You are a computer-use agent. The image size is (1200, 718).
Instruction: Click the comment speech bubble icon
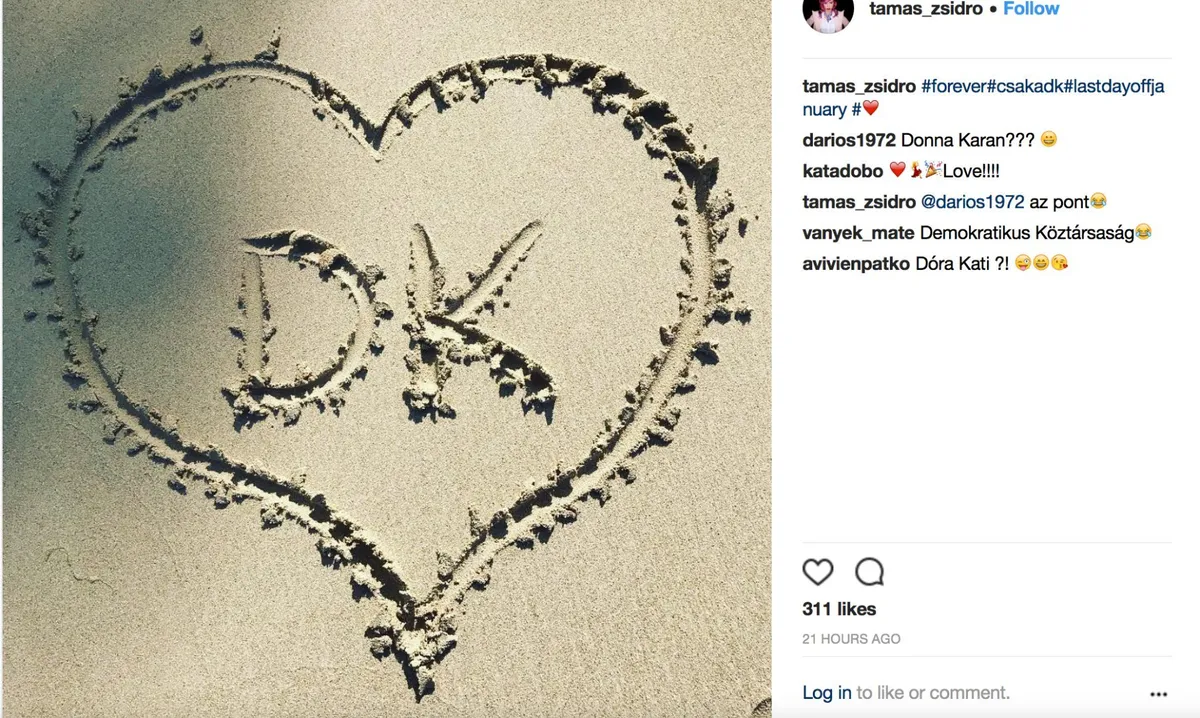tap(870, 572)
